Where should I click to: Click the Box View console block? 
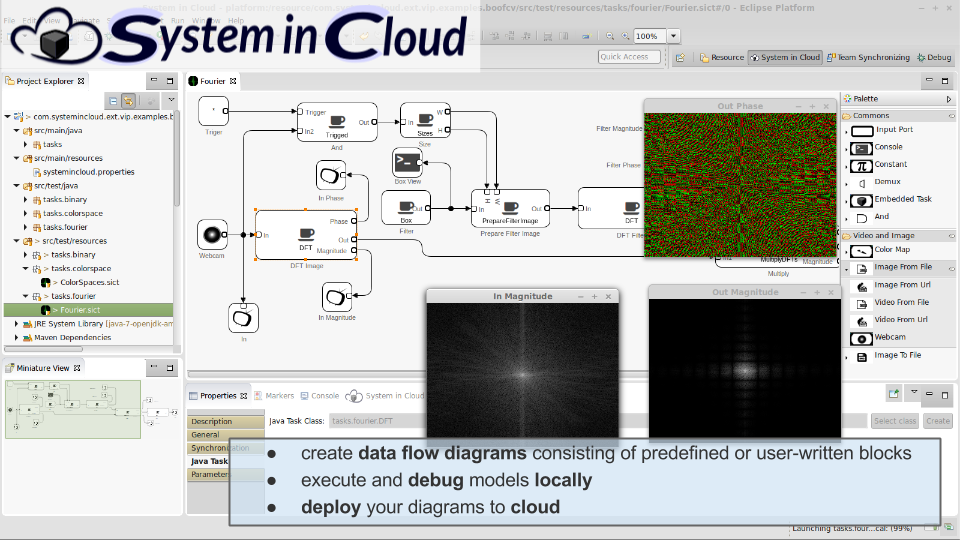pyautogui.click(x=407, y=162)
